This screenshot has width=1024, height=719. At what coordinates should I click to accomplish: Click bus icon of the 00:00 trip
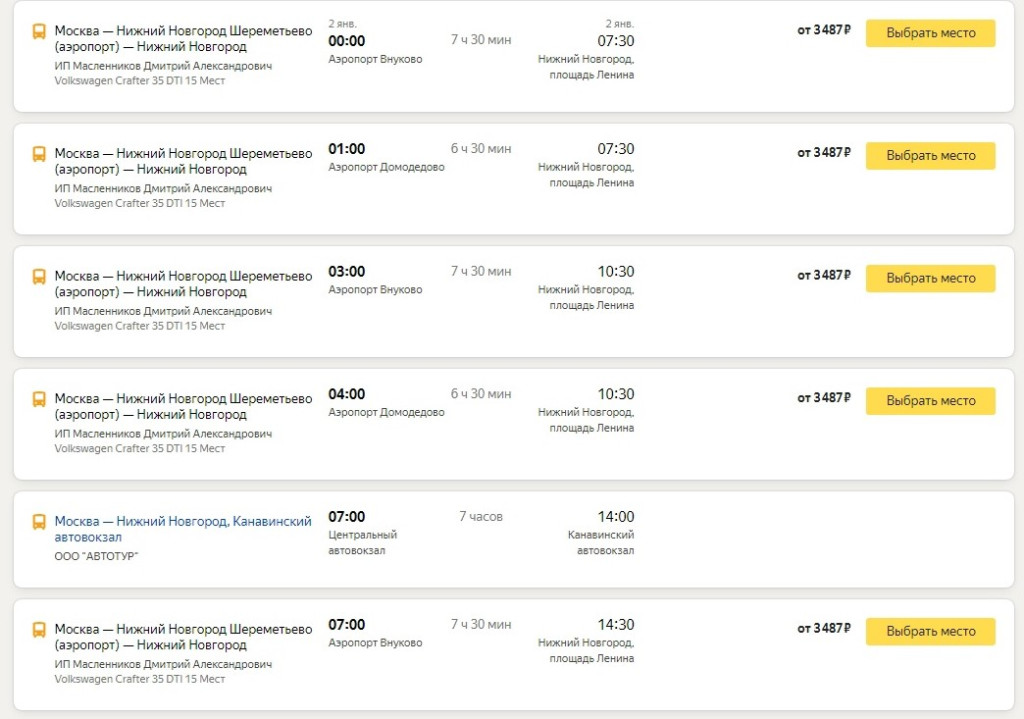point(39,32)
